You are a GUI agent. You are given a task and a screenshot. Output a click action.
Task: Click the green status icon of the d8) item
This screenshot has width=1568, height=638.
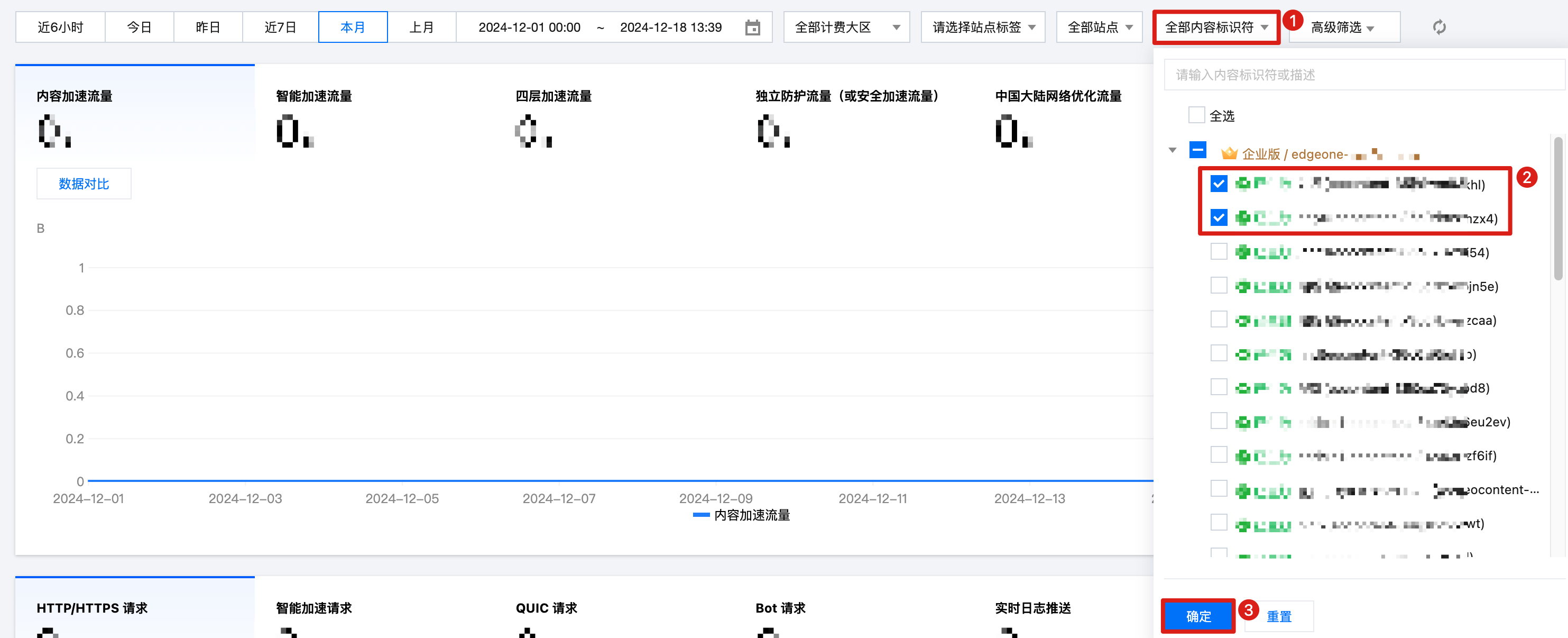point(1242,388)
